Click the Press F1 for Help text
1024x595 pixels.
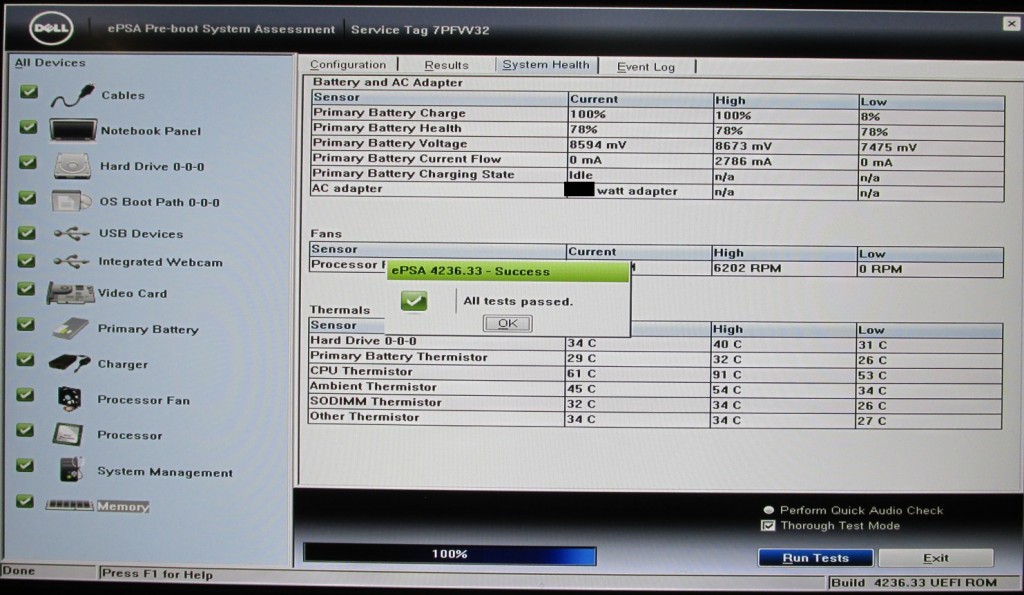coord(157,574)
